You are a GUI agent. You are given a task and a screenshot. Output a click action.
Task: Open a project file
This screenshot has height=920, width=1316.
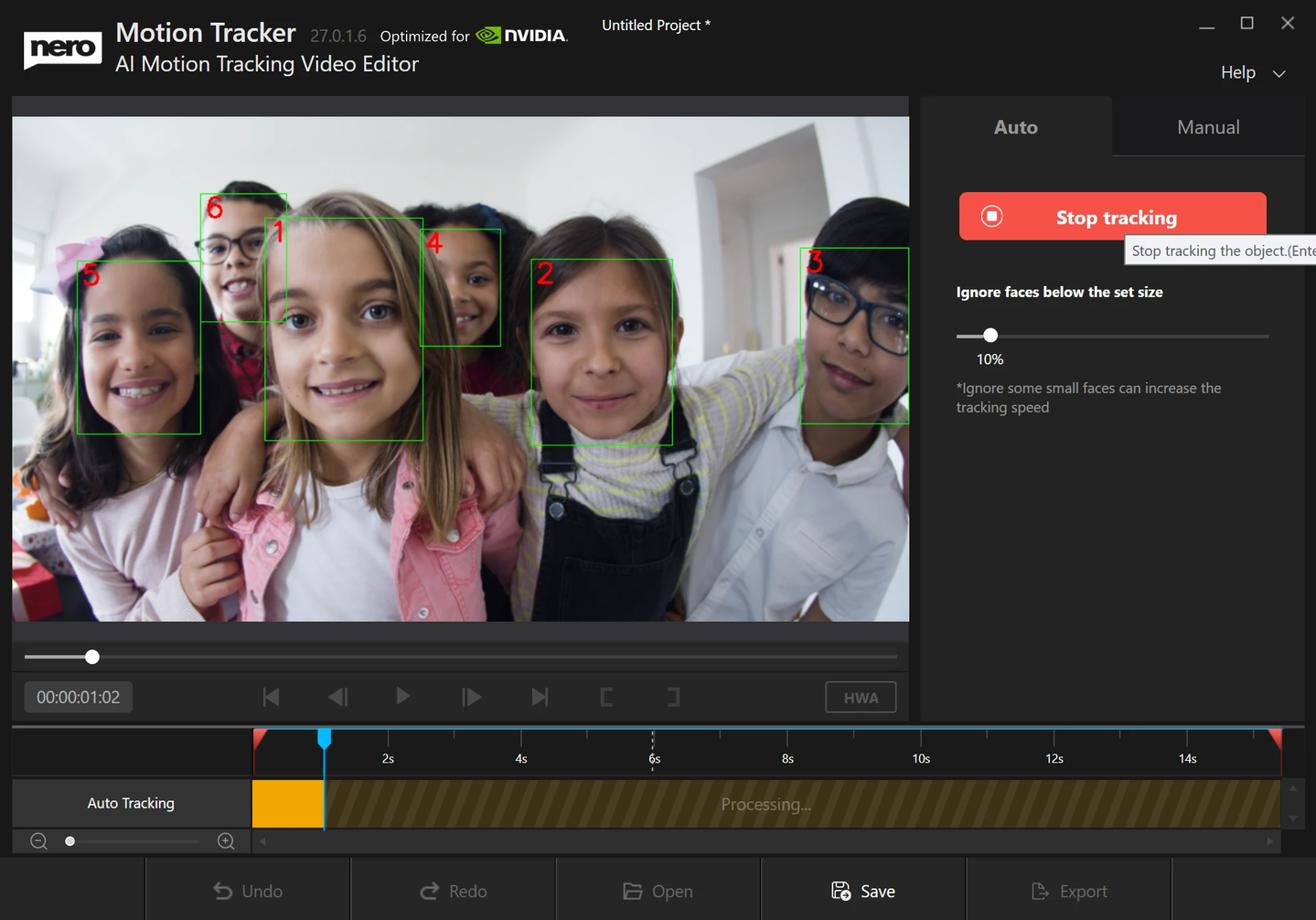[x=658, y=891]
